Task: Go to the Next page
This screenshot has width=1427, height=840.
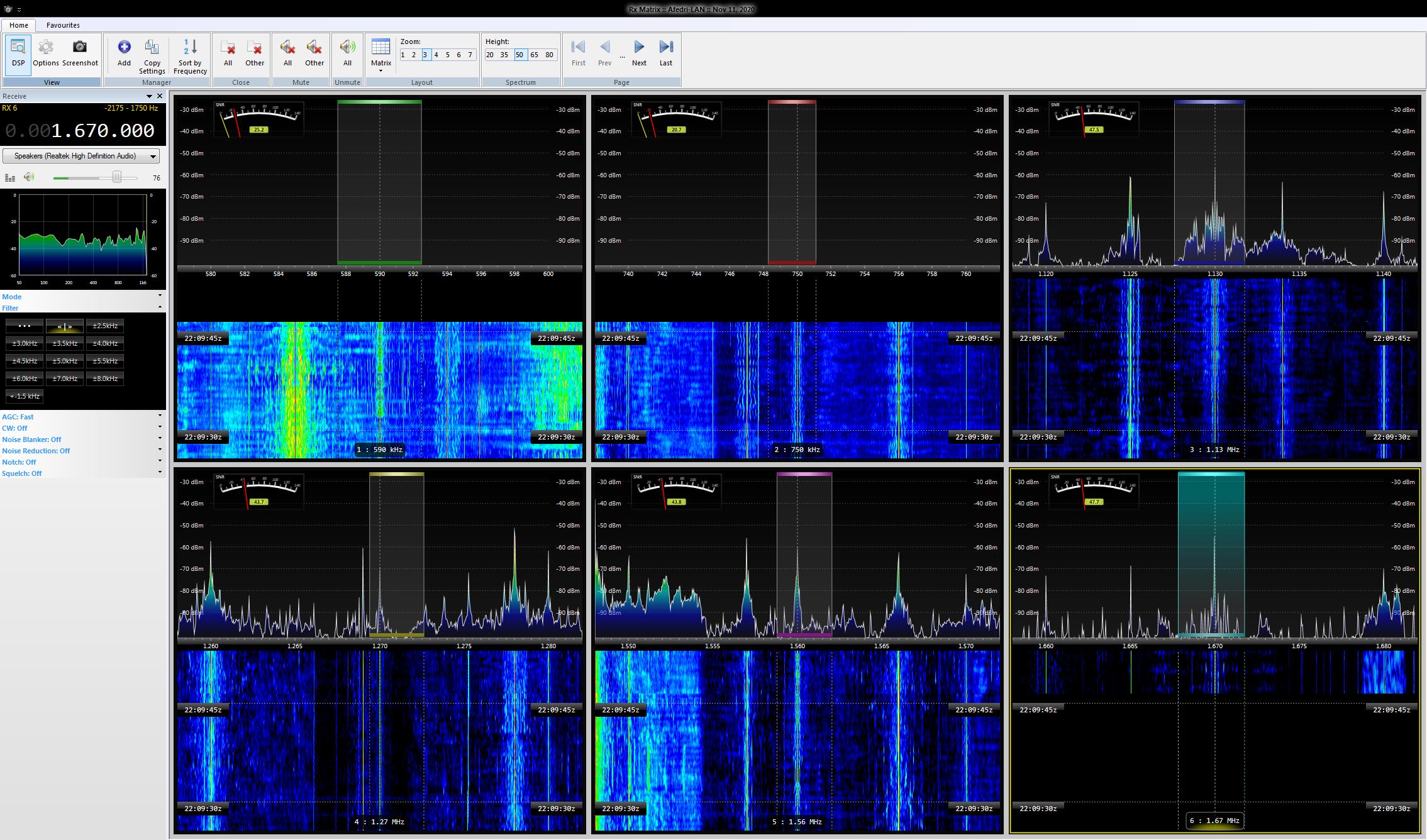Action: (x=639, y=53)
